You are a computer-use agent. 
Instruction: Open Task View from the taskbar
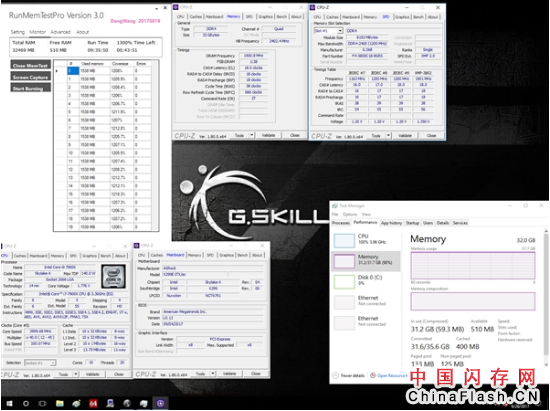pos(42,404)
